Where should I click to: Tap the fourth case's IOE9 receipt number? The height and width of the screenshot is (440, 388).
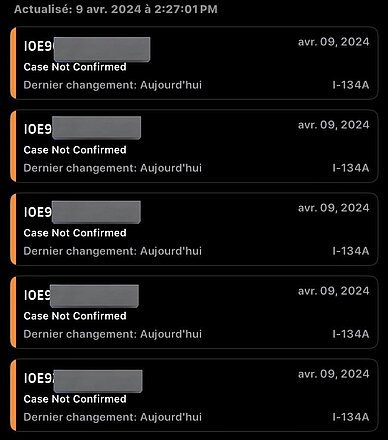pyautogui.click(x=81, y=296)
